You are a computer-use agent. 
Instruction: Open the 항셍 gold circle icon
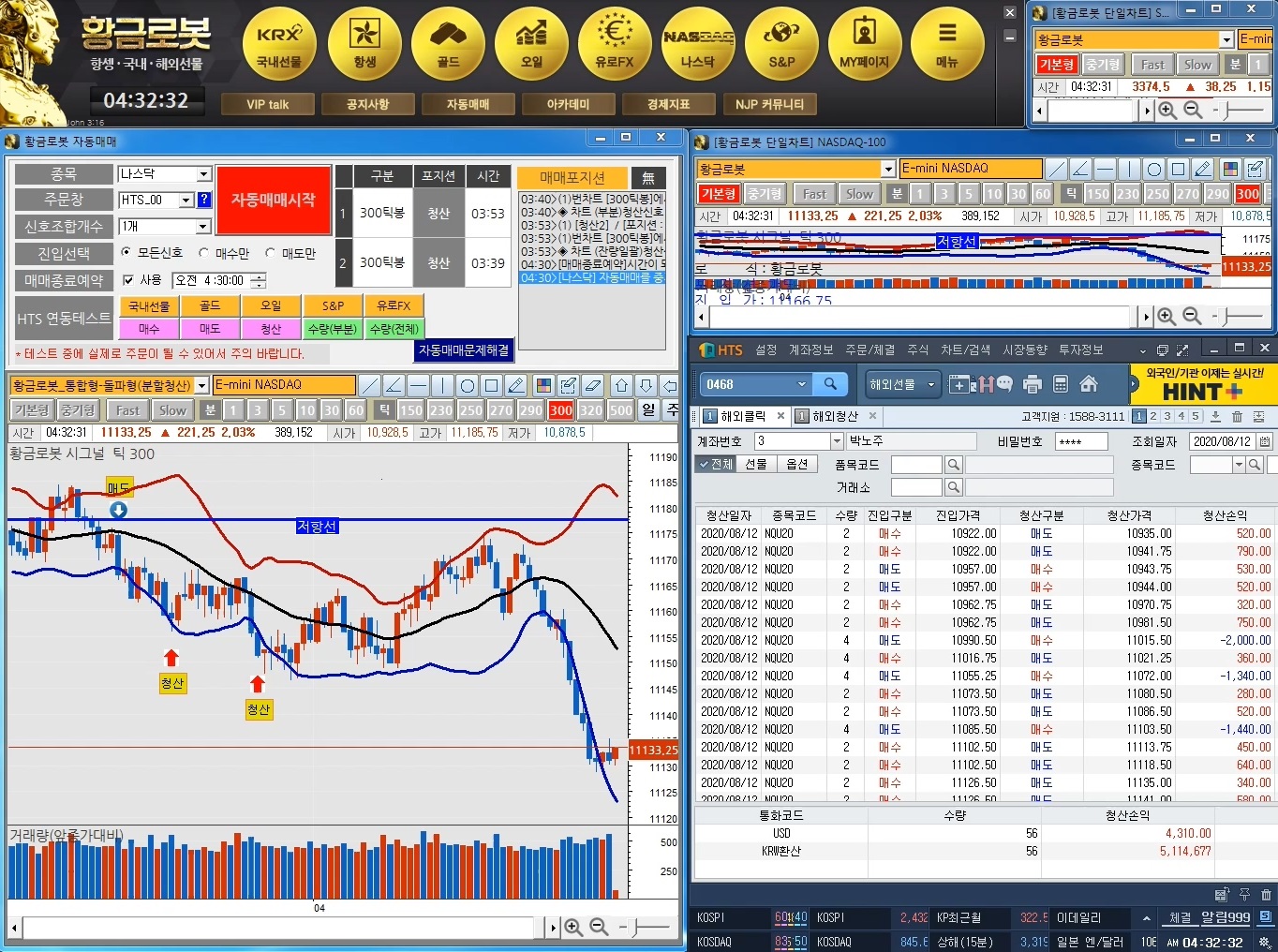pos(364,43)
